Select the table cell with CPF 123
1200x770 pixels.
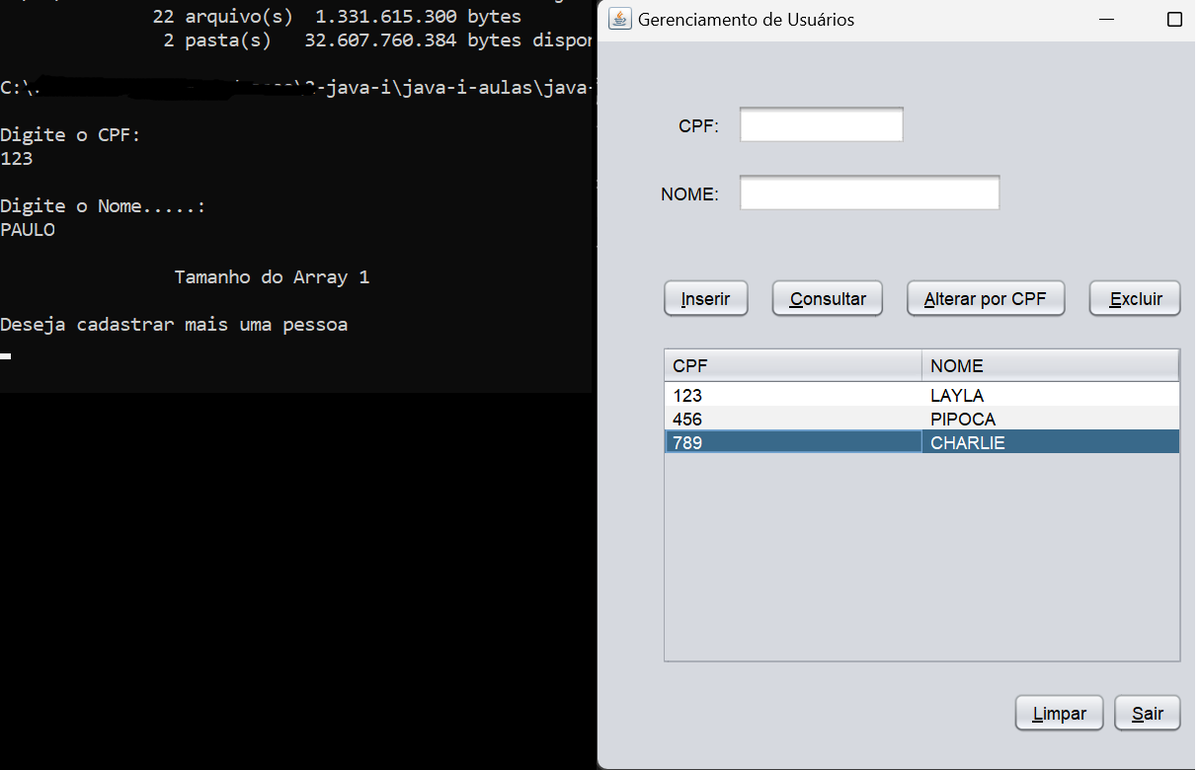pos(793,395)
